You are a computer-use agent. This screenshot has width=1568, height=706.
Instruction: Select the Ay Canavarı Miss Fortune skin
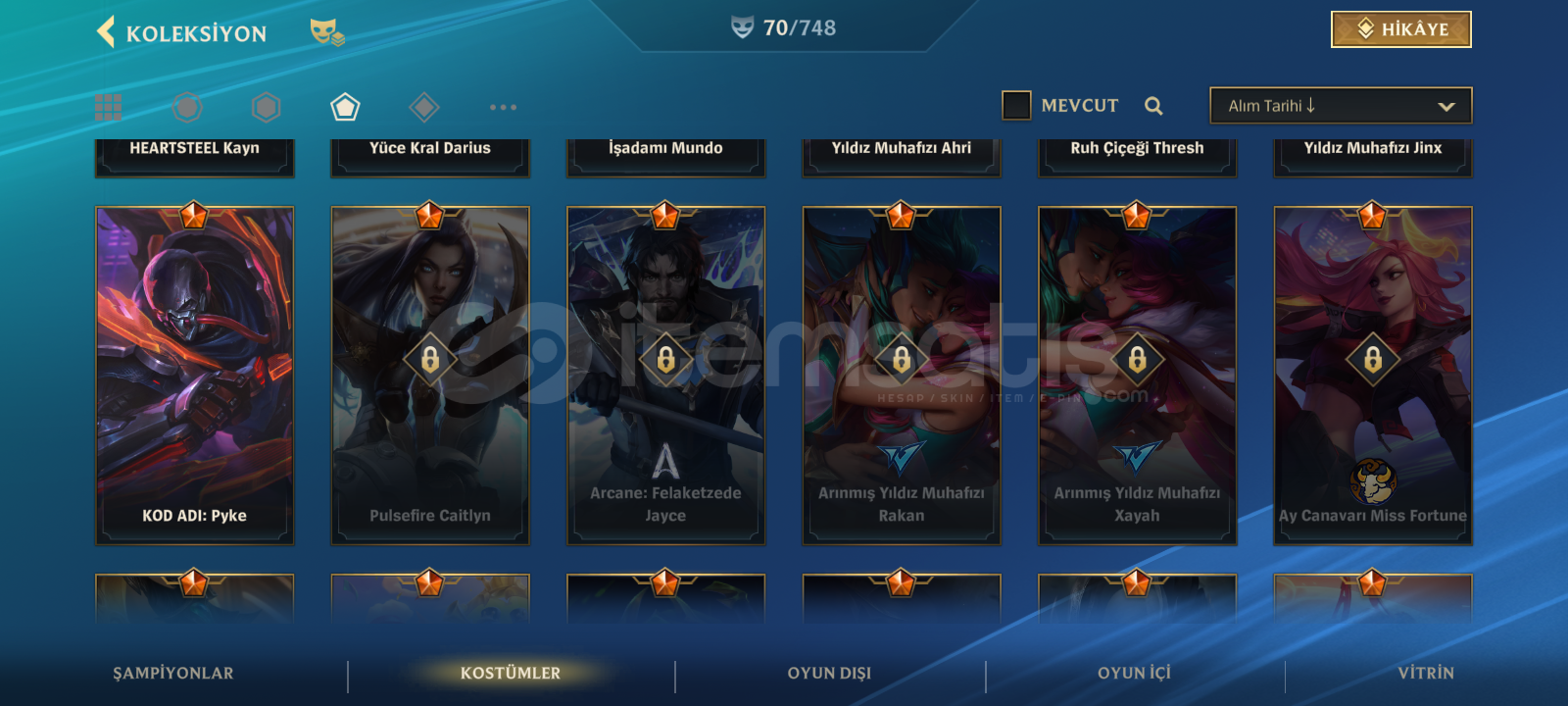(x=1373, y=375)
